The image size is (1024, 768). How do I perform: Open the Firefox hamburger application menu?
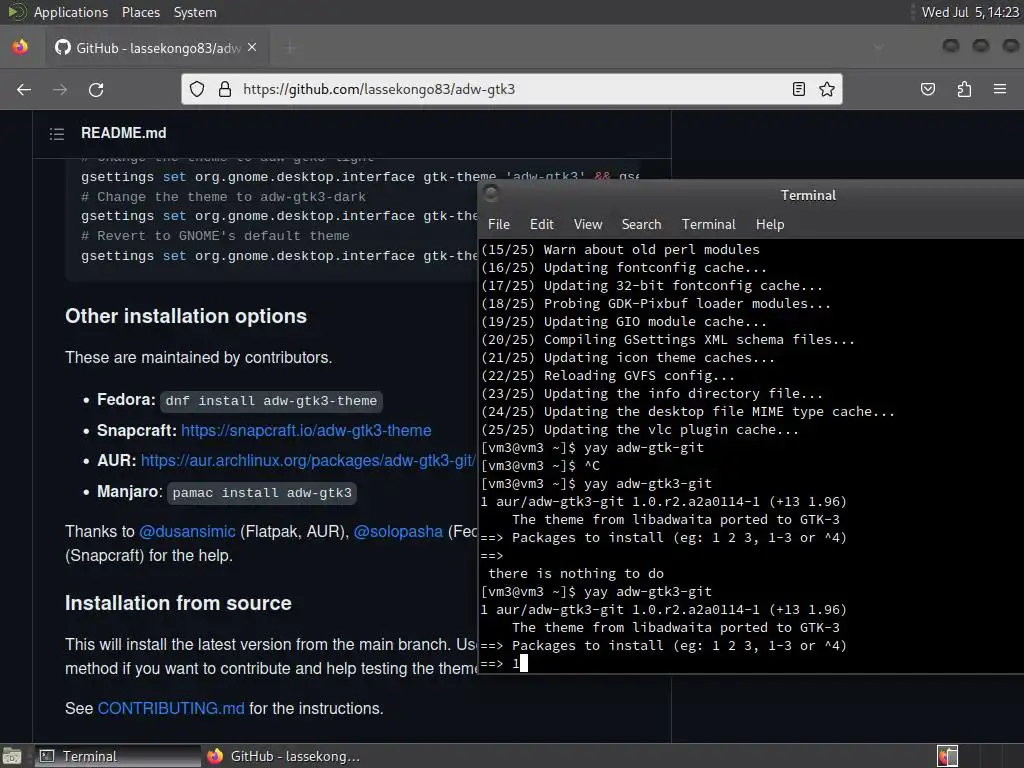click(1000, 89)
